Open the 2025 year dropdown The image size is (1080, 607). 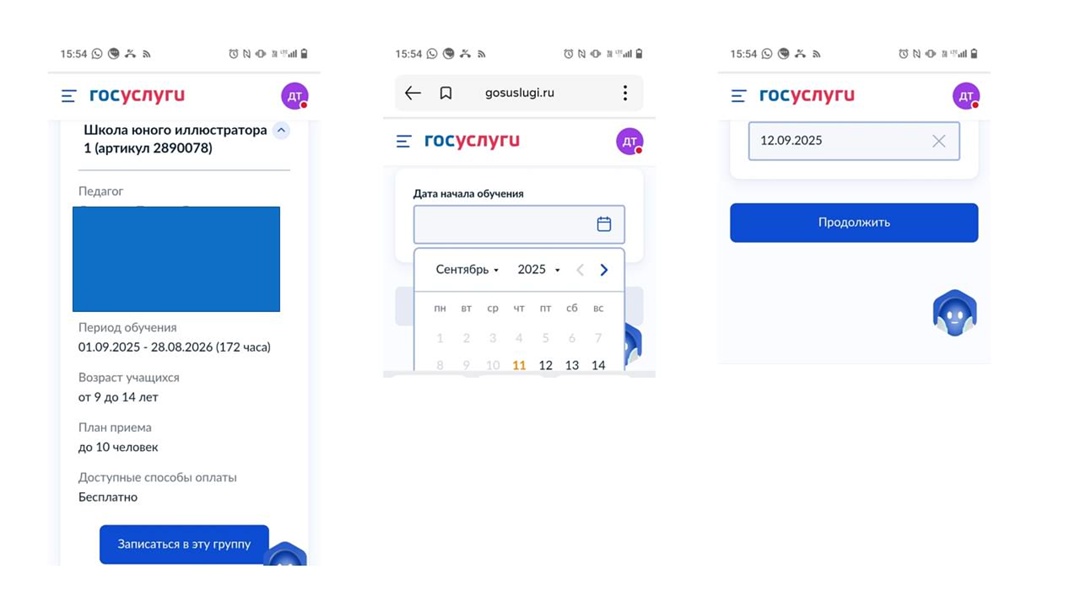[x=539, y=269]
